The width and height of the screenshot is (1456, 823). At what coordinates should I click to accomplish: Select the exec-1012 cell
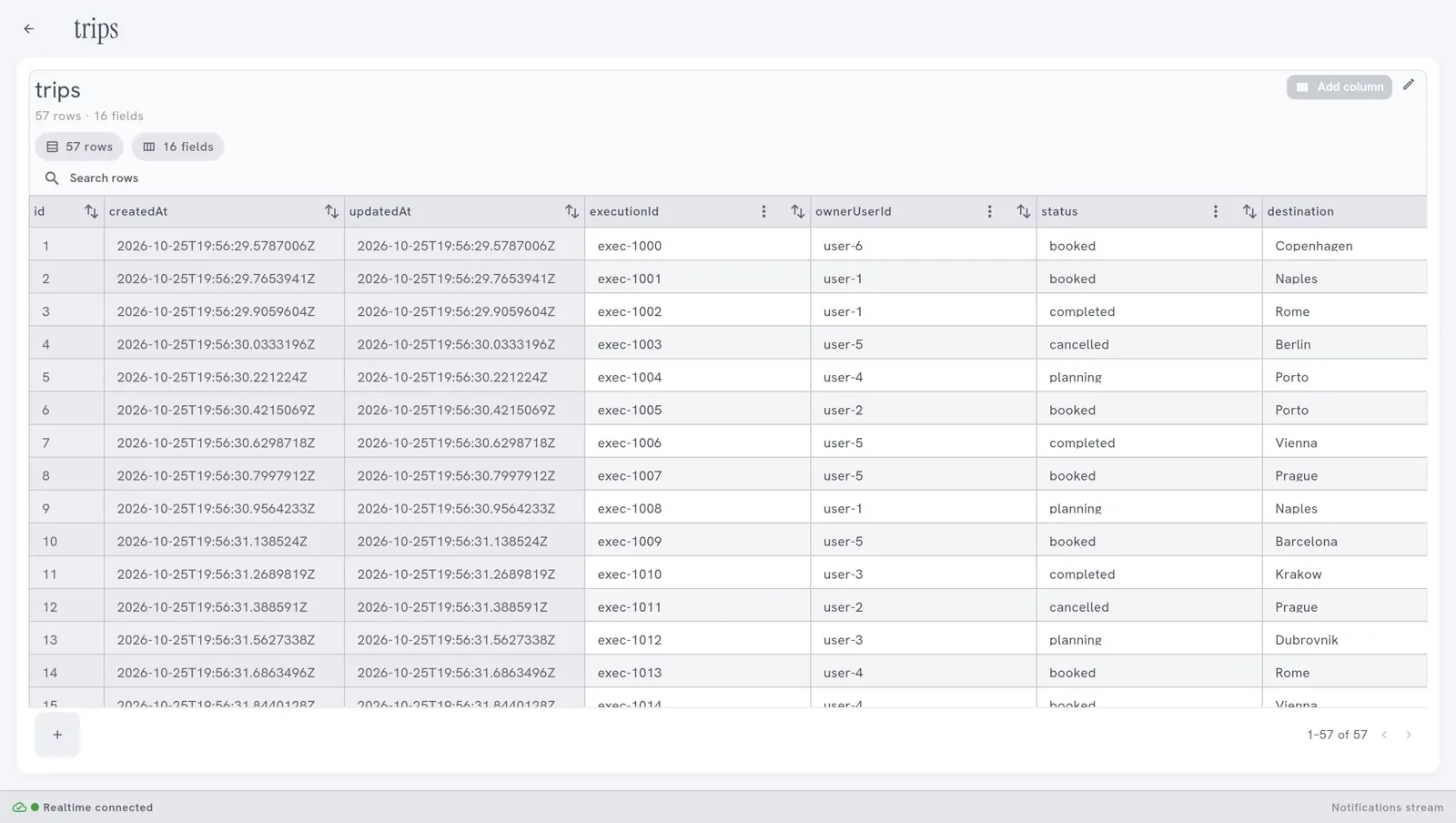[x=697, y=640]
